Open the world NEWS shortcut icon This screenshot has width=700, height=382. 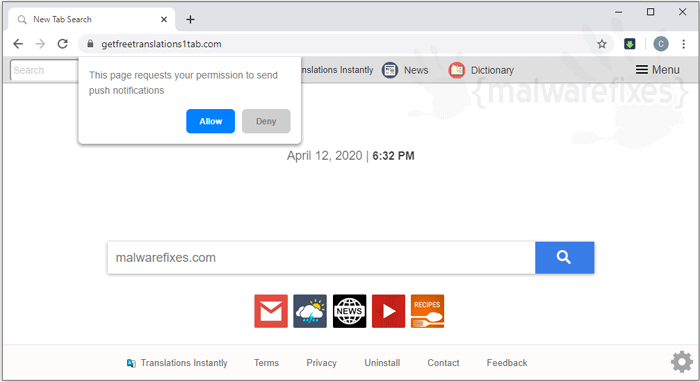pos(349,311)
